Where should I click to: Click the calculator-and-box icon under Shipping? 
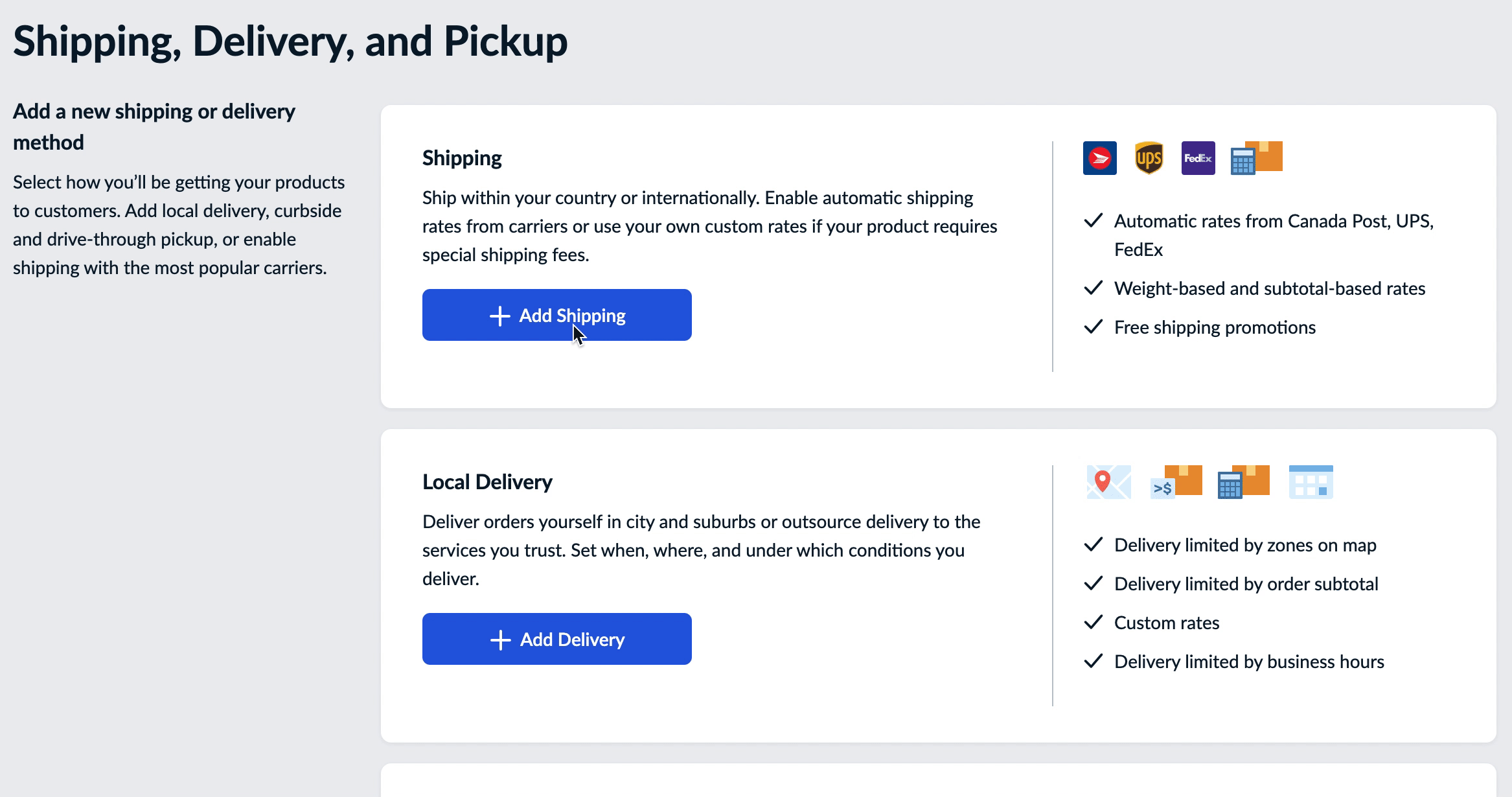coord(1256,158)
